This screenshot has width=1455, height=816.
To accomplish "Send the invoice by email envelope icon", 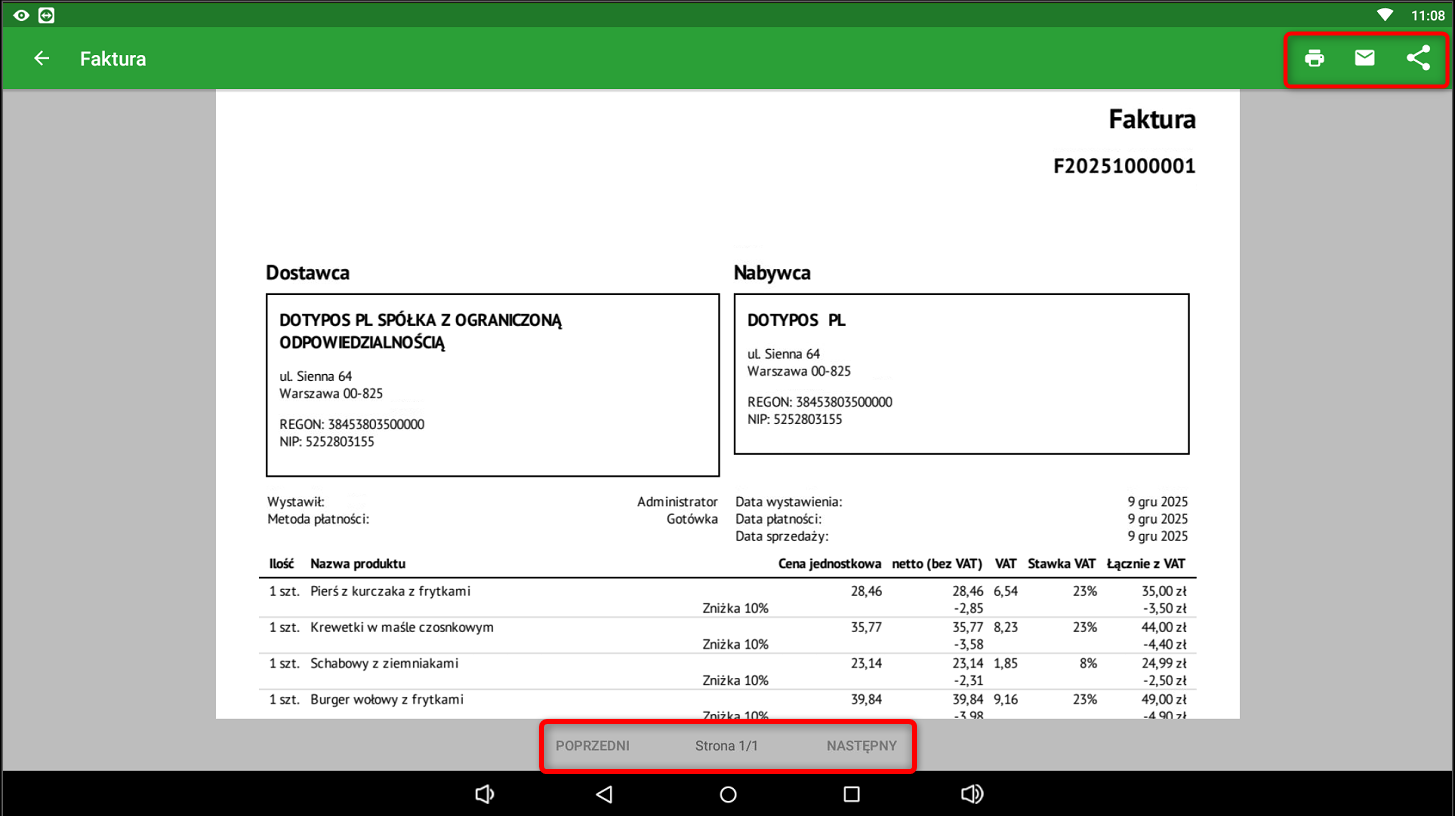I will click(1364, 59).
